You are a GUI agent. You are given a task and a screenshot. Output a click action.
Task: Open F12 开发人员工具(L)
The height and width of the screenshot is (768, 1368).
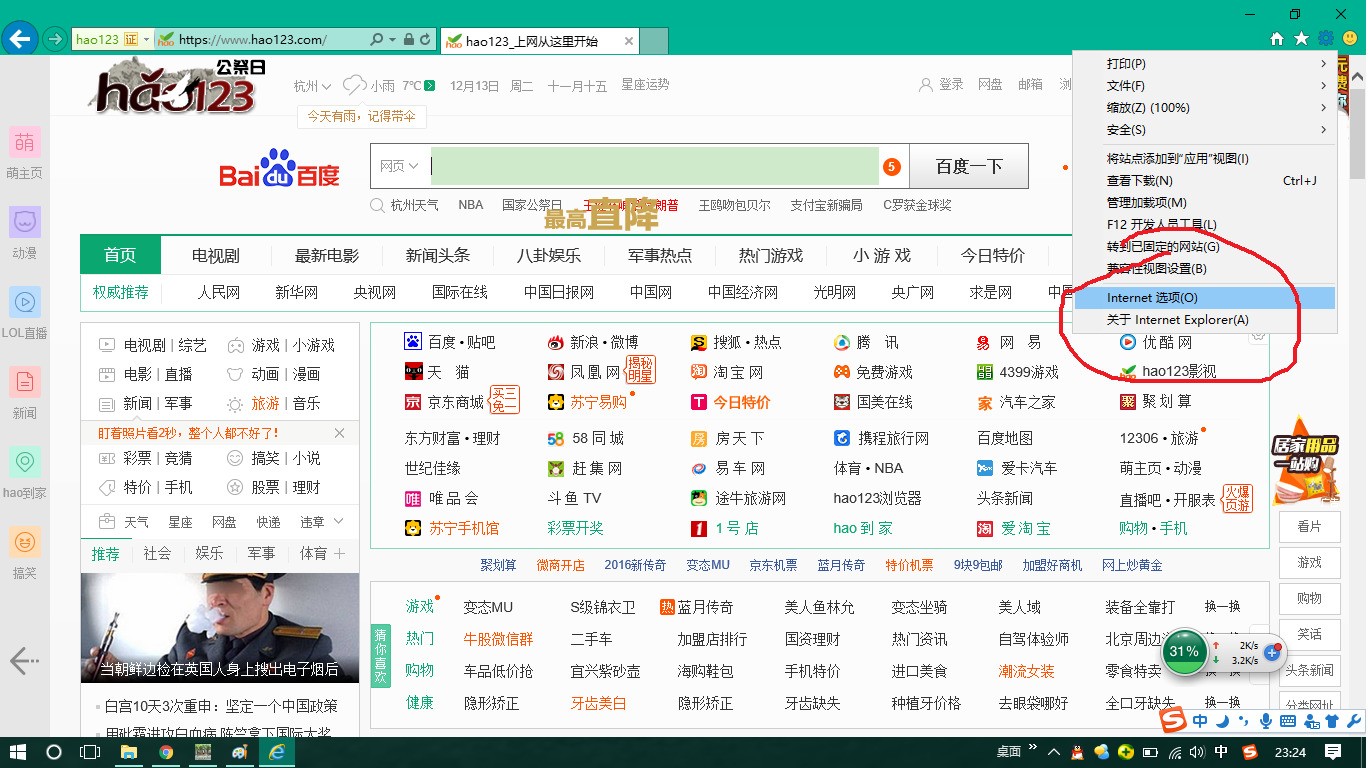point(1203,225)
